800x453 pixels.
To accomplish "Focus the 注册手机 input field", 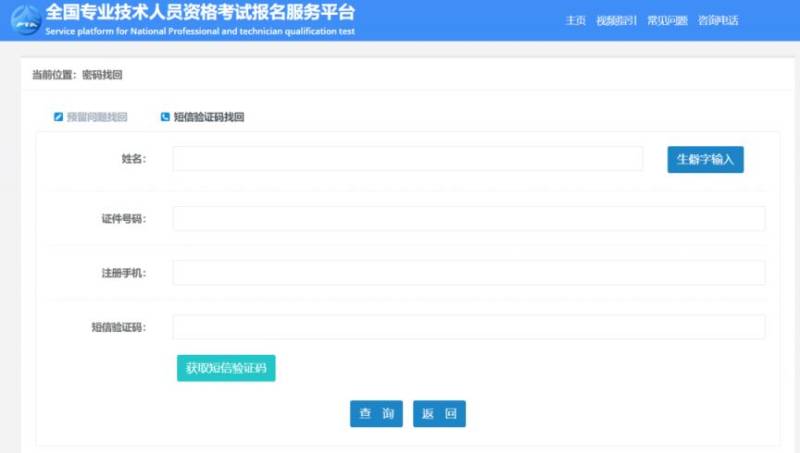I will tap(468, 273).
